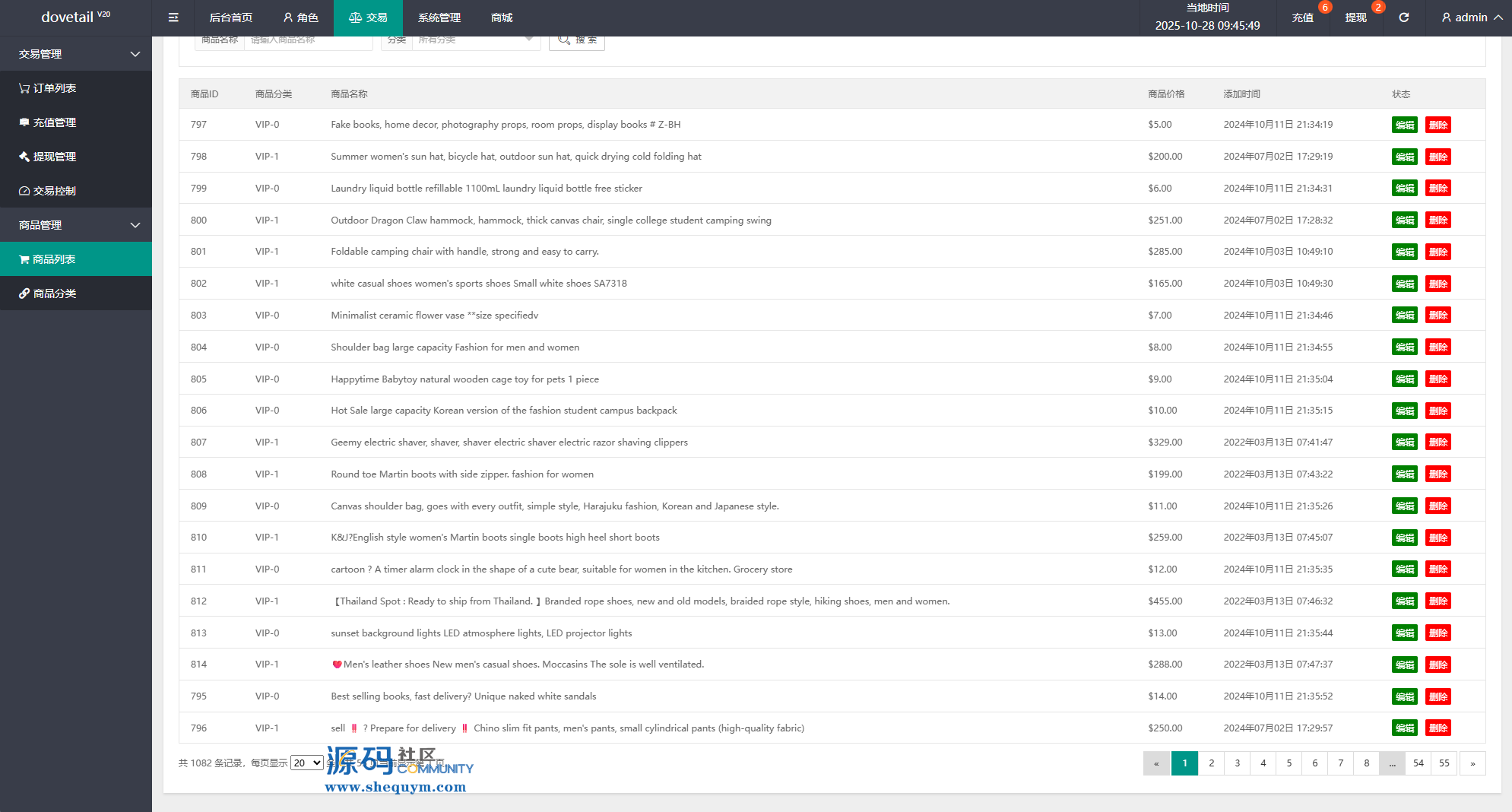Screen dimensions: 1512x812
Task: Open the per-page rows dropdown showing 20
Action: pos(307,763)
